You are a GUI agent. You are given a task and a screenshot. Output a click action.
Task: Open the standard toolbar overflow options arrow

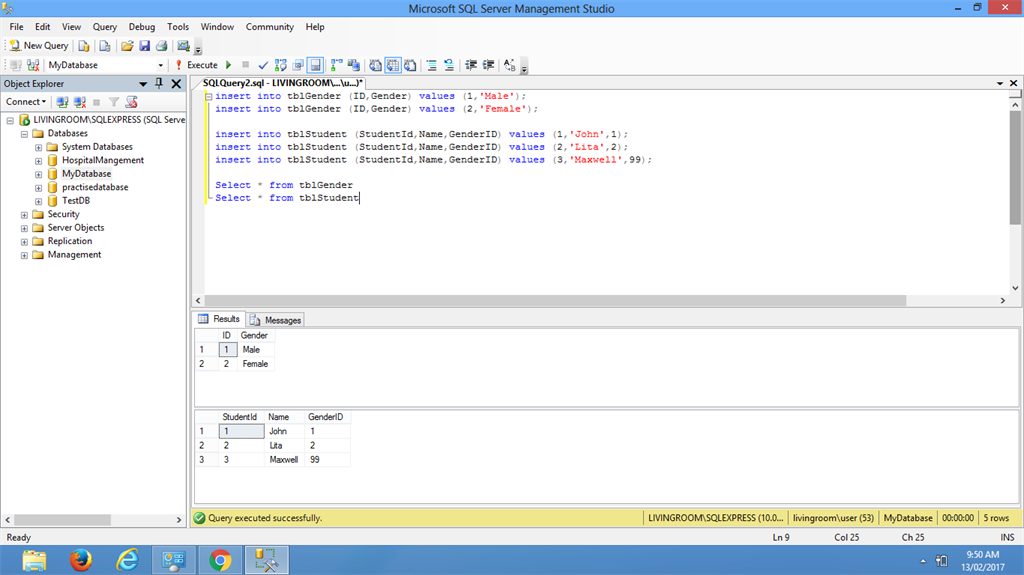coord(198,48)
